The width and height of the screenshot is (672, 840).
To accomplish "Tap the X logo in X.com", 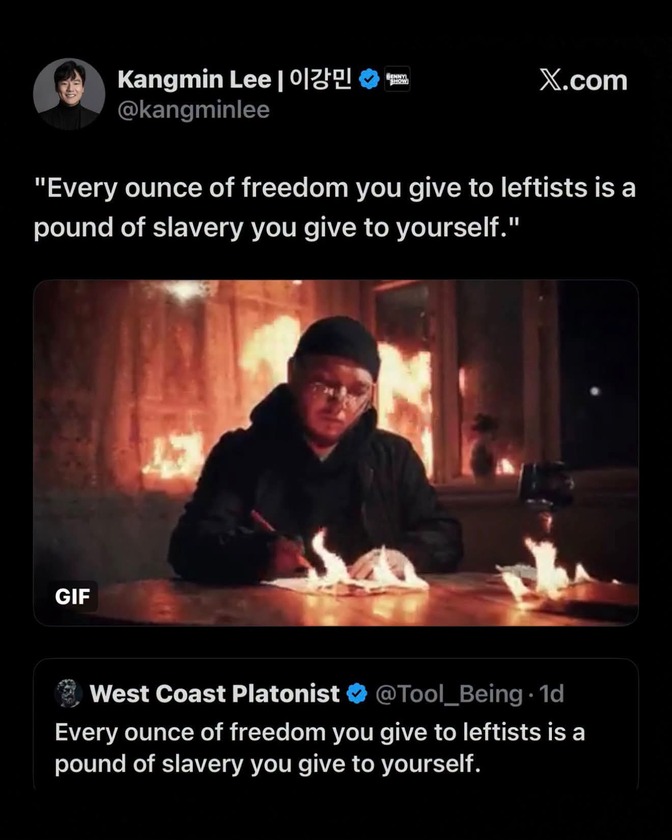I will [549, 80].
